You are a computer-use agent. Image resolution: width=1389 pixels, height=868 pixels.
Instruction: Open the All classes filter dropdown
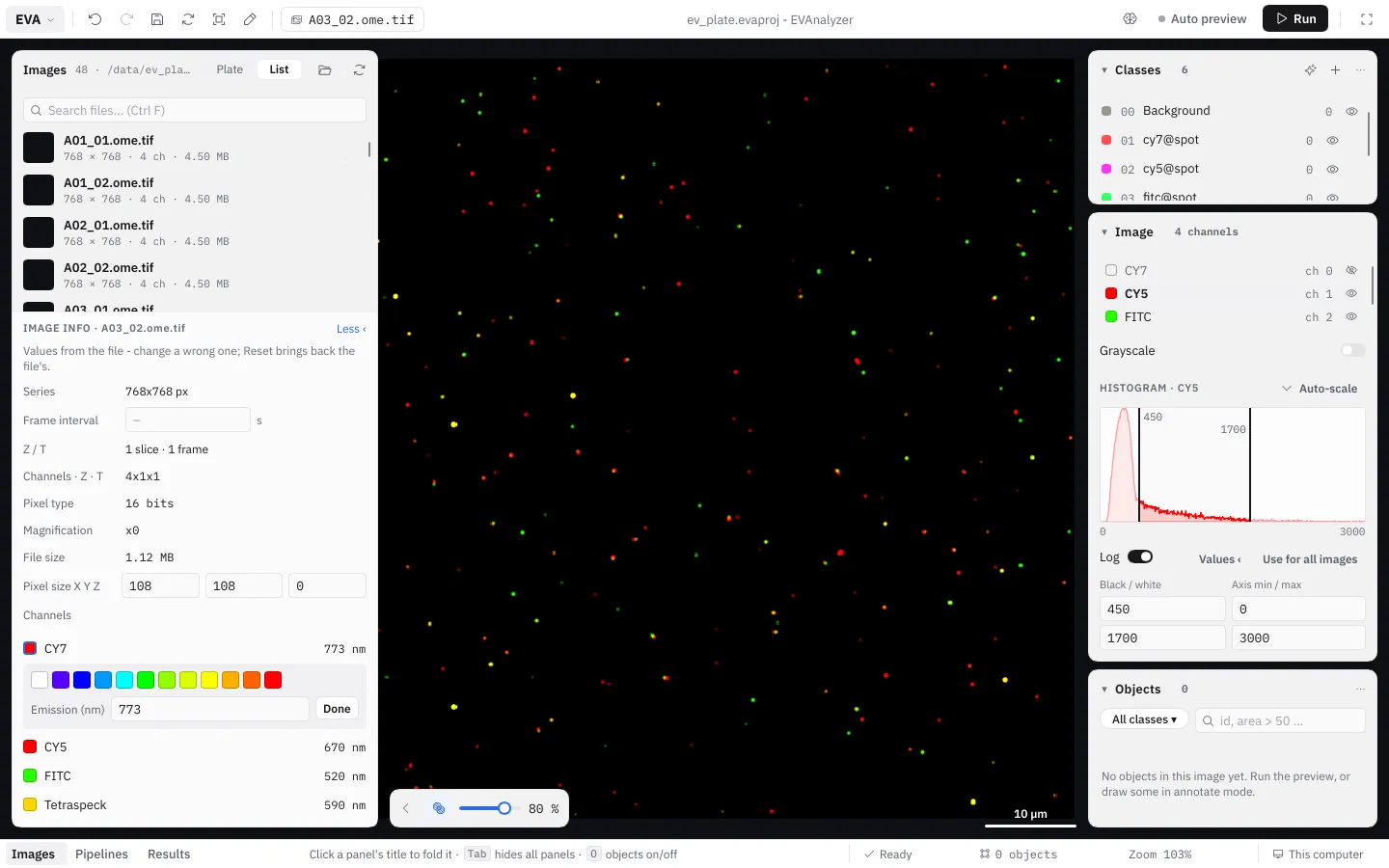1144,719
